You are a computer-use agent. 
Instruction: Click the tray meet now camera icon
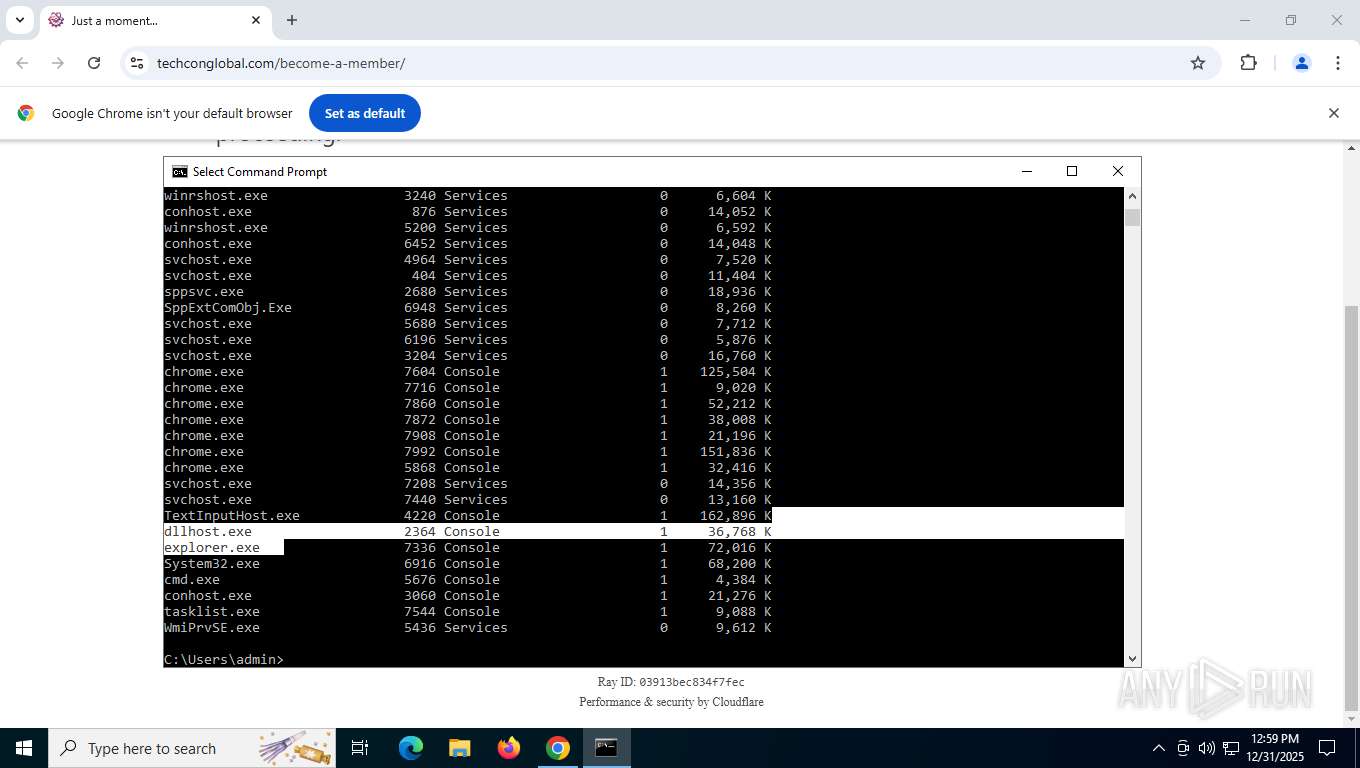[1183, 748]
